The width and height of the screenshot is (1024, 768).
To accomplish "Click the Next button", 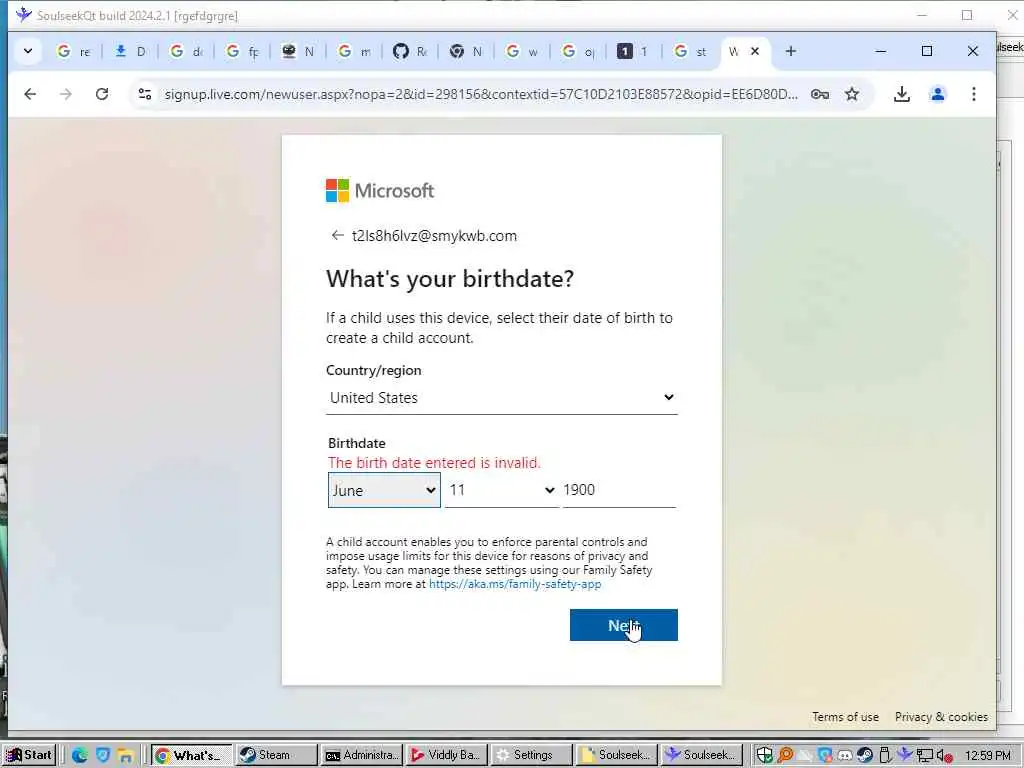I will click(624, 625).
